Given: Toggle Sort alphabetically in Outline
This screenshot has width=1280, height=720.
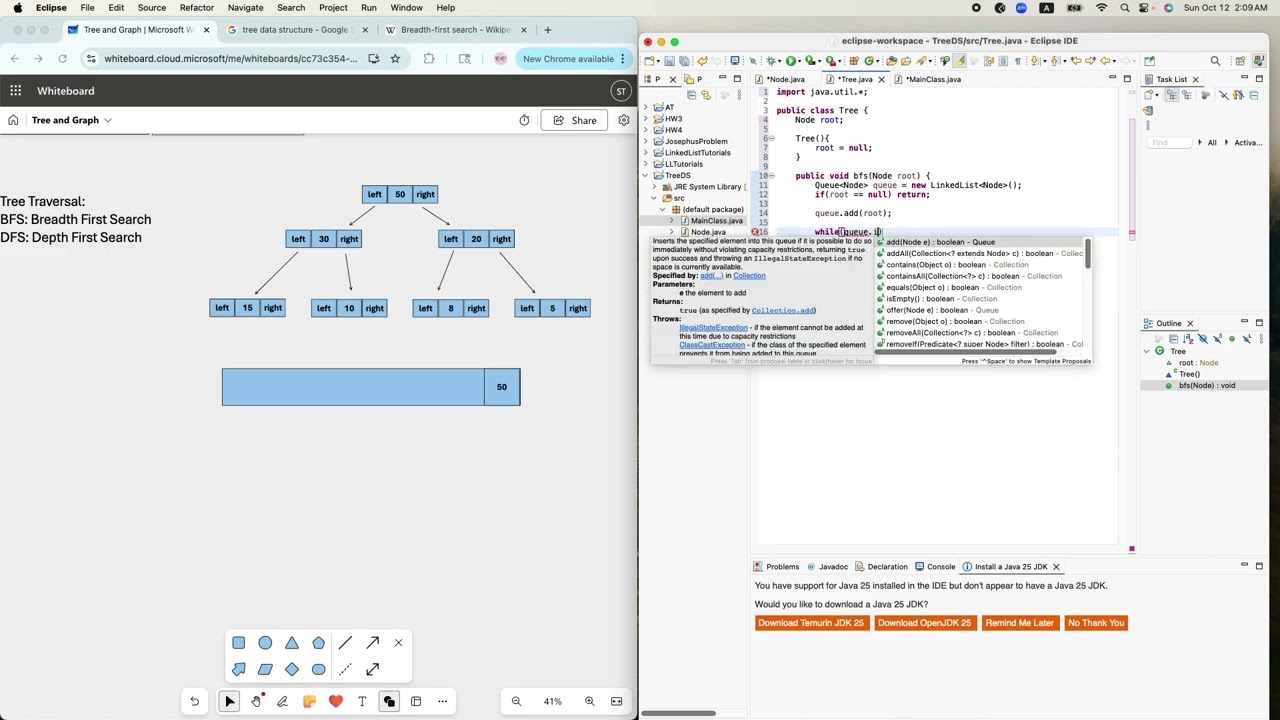Looking at the screenshot, I should click(1187, 339).
